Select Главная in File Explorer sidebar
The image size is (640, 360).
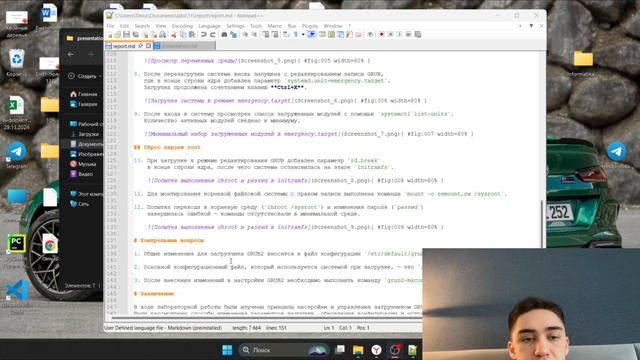(83, 94)
